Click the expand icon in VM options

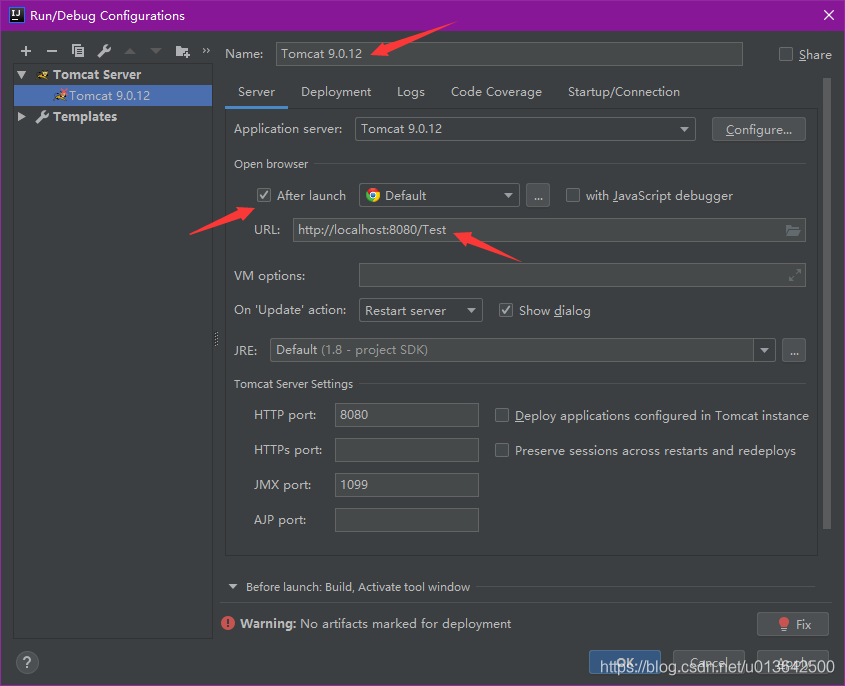(795, 276)
